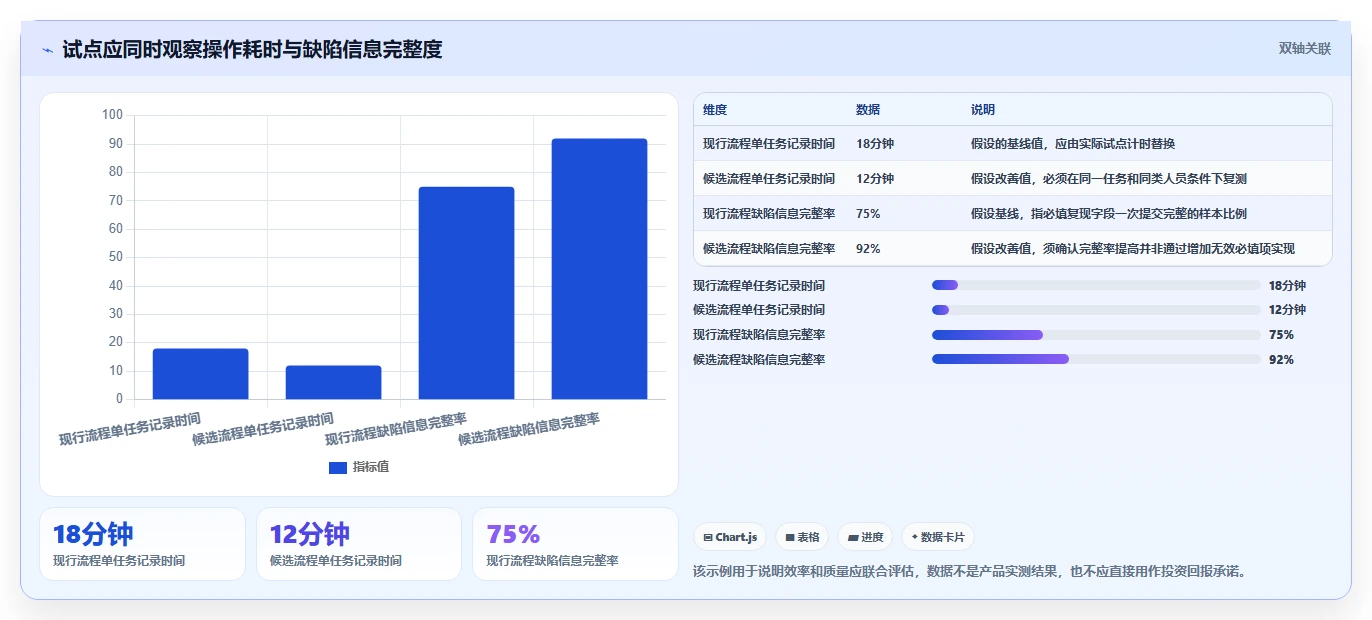
Task: Click the sparkle icon in 数据卡片 chip
Action: point(915,538)
